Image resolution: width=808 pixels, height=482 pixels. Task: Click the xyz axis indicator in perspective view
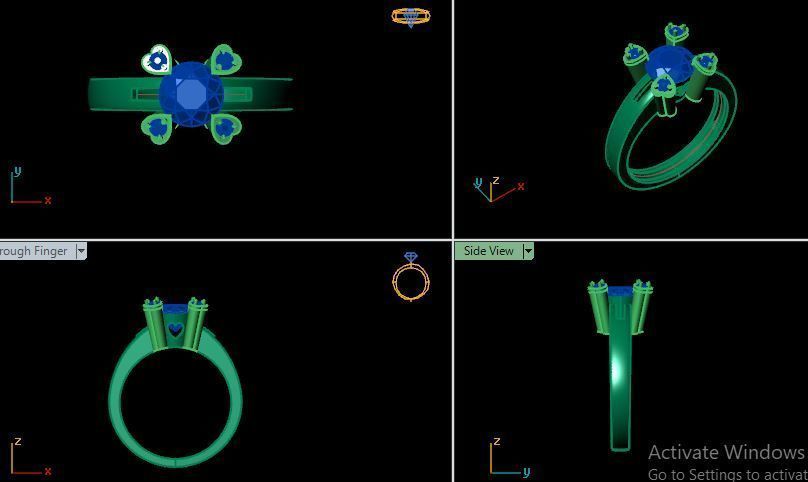coord(498,189)
